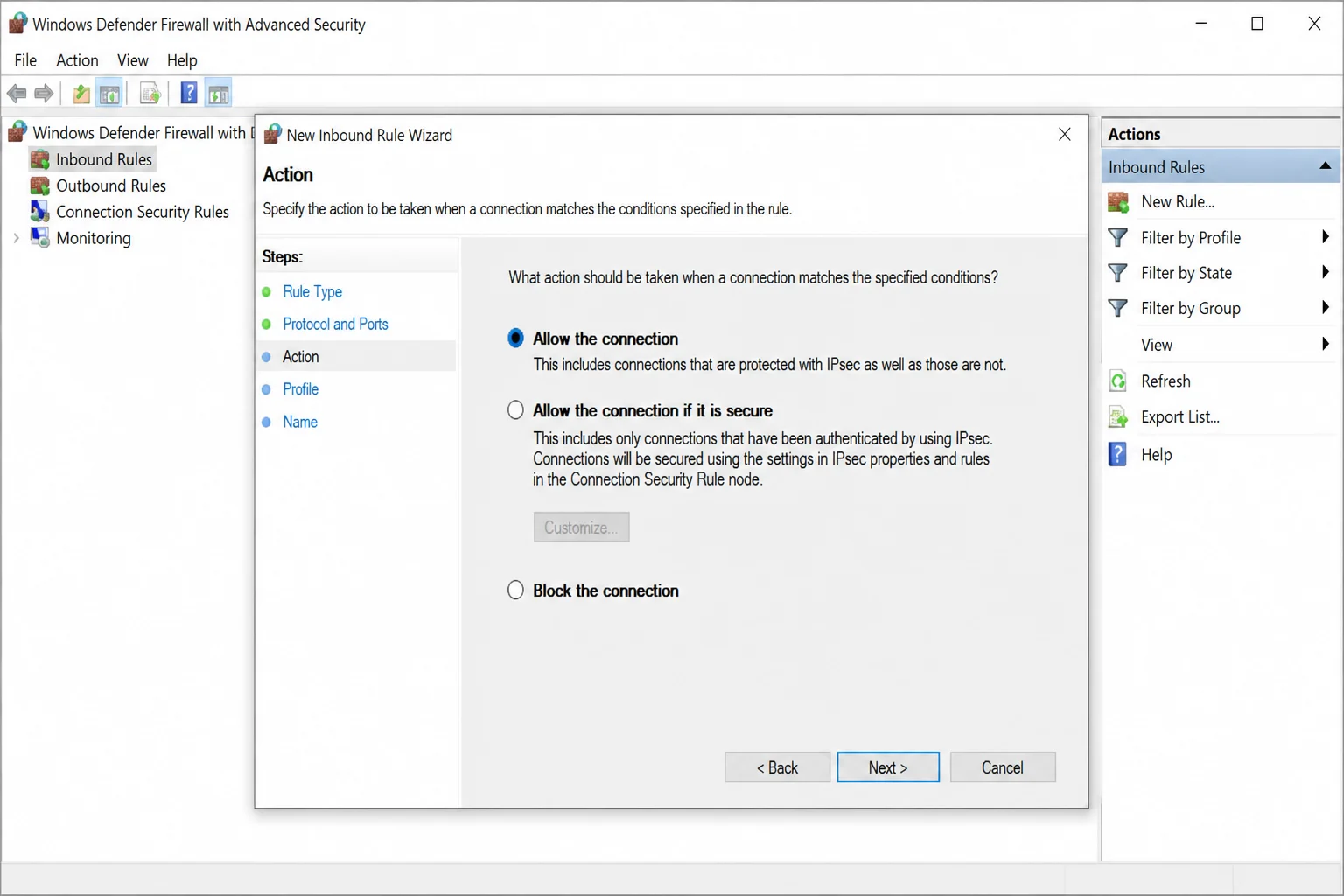This screenshot has width=1344, height=896.
Task: Click Filter by Group label in Actions pane
Action: pos(1191,308)
